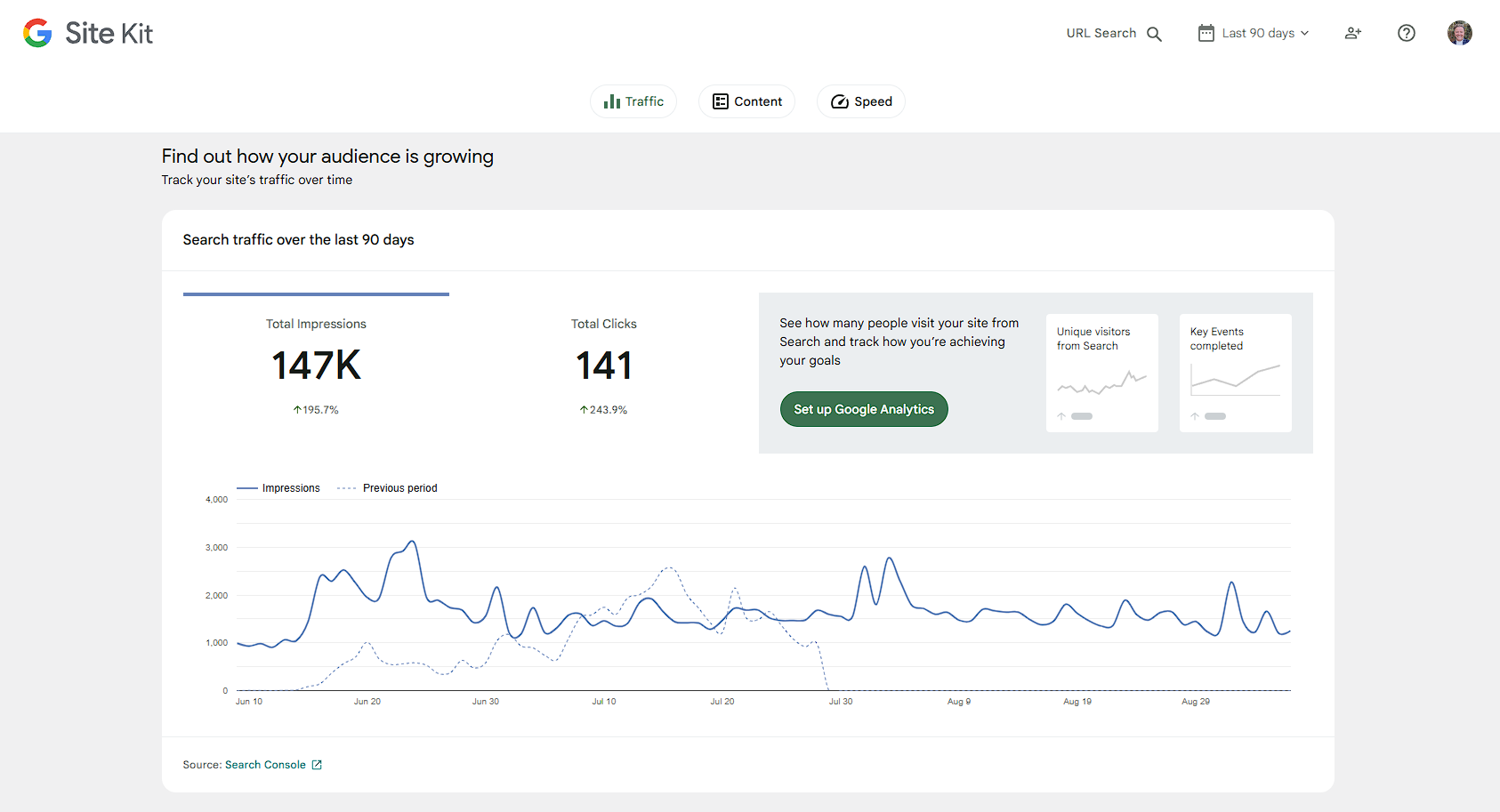This screenshot has width=1500, height=812.
Task: Click the Impressions legend entry
Action: [278, 488]
